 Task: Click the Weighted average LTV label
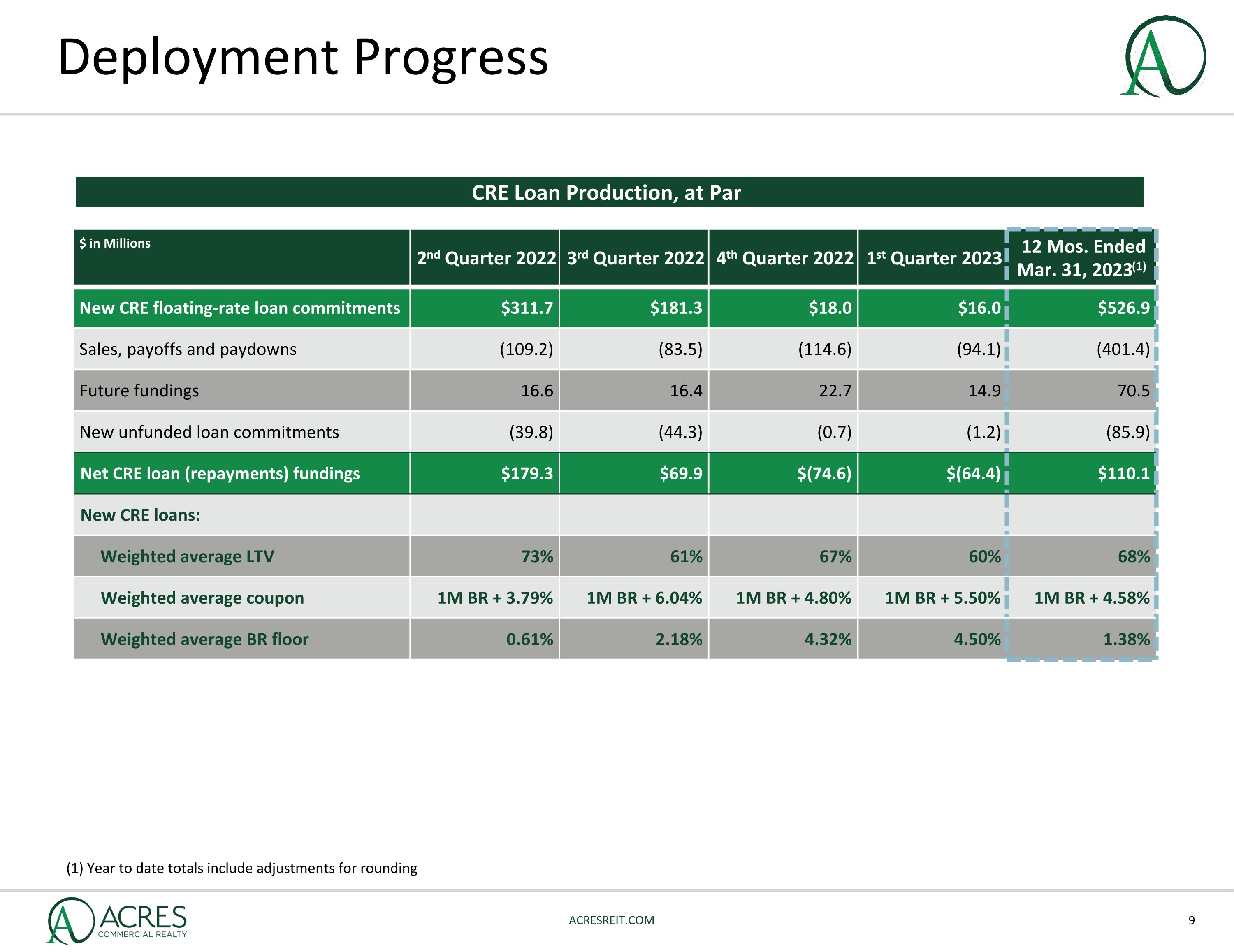(x=187, y=556)
